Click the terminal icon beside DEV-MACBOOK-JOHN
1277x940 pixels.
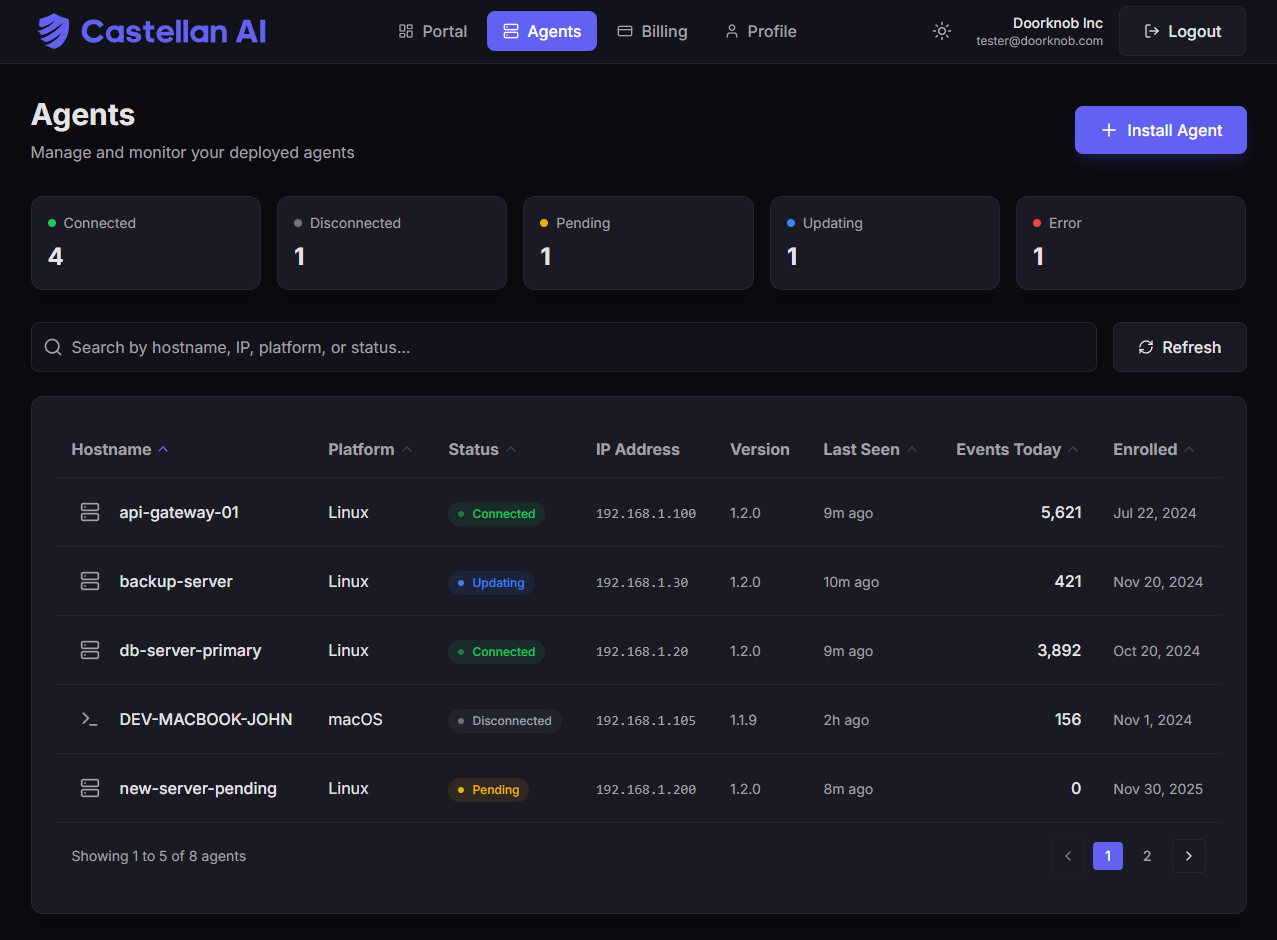point(90,720)
